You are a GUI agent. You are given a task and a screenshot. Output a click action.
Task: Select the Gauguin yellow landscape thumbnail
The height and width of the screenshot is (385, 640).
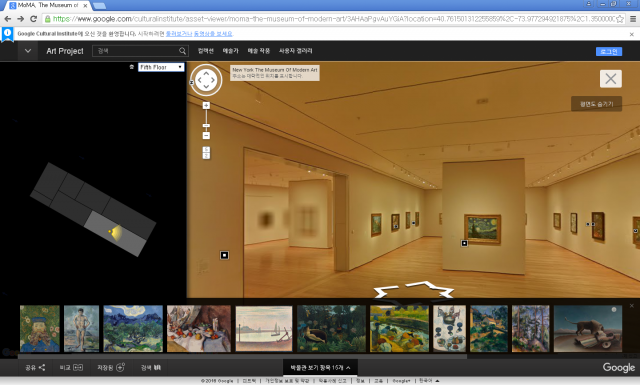(x=399, y=329)
